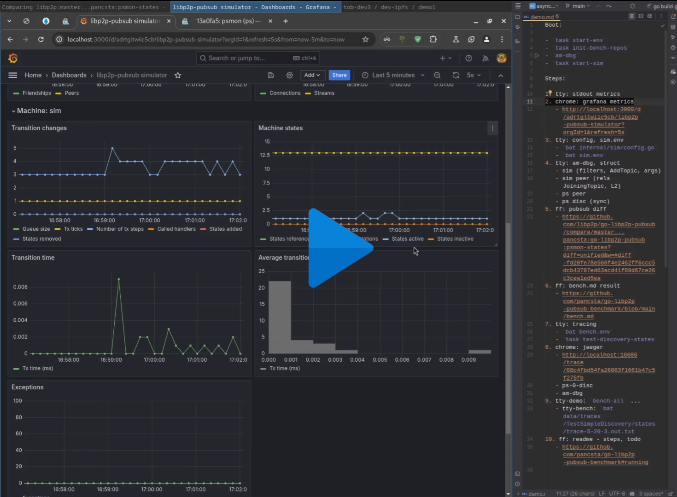Screen dimensions: 677x497
Task: Click the Search or jump to field
Action: pos(245,58)
